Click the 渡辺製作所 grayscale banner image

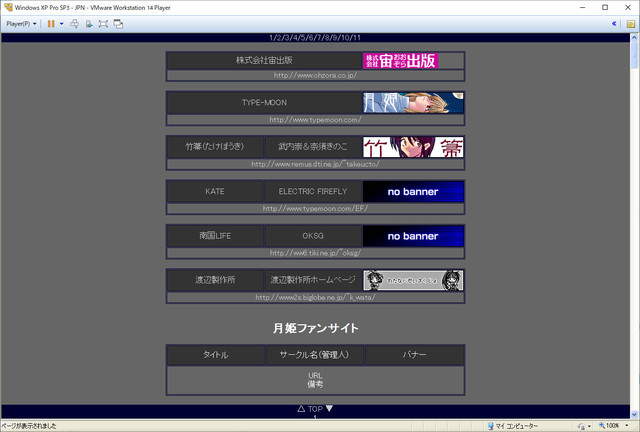tap(413, 280)
